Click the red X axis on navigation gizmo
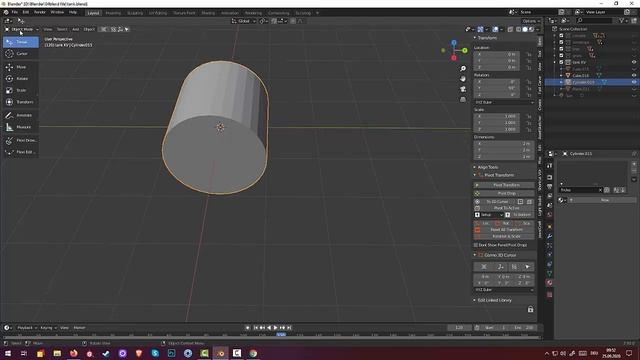The height and width of the screenshot is (360, 640). [454, 58]
